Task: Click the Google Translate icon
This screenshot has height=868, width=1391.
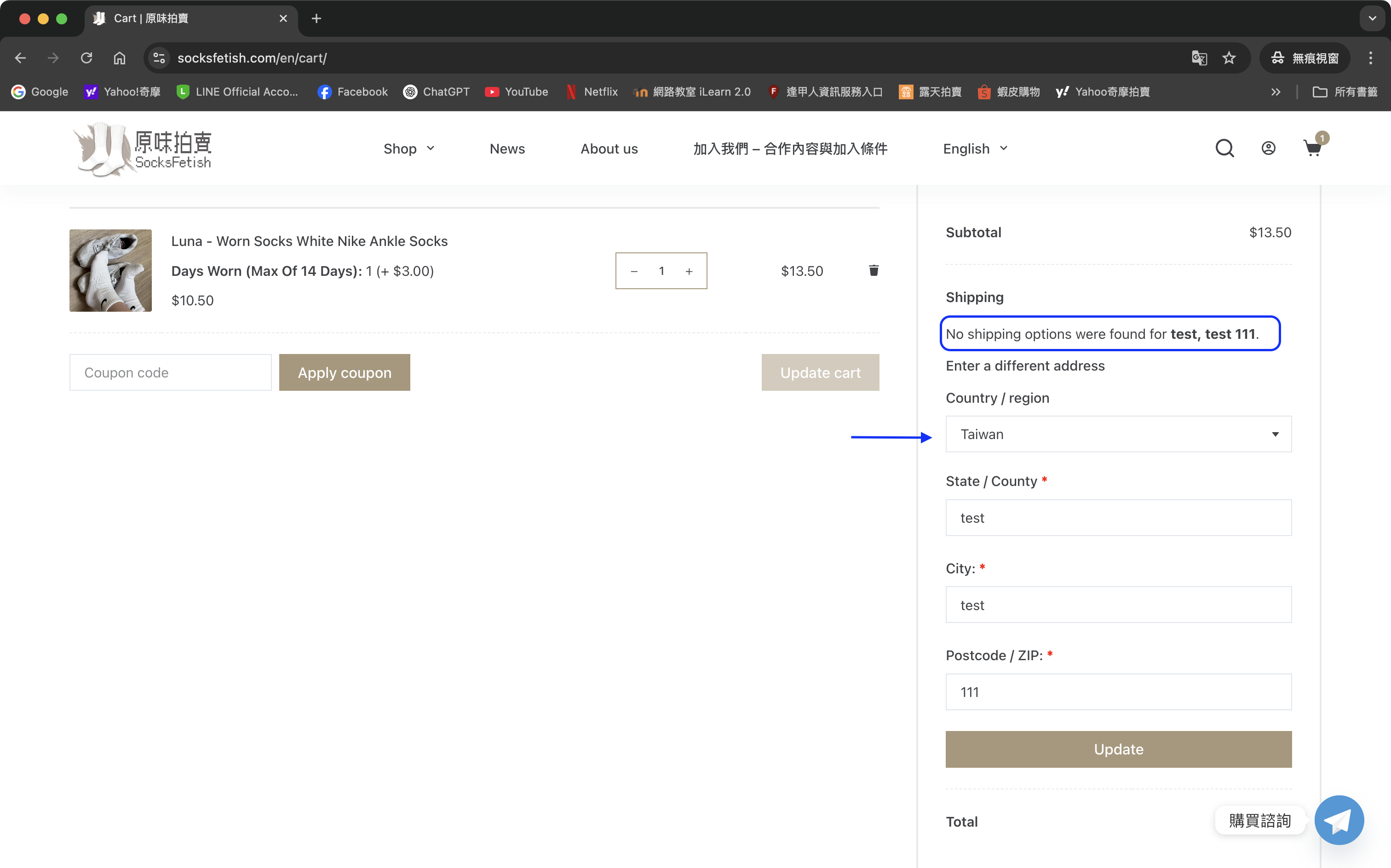Action: (x=1199, y=58)
